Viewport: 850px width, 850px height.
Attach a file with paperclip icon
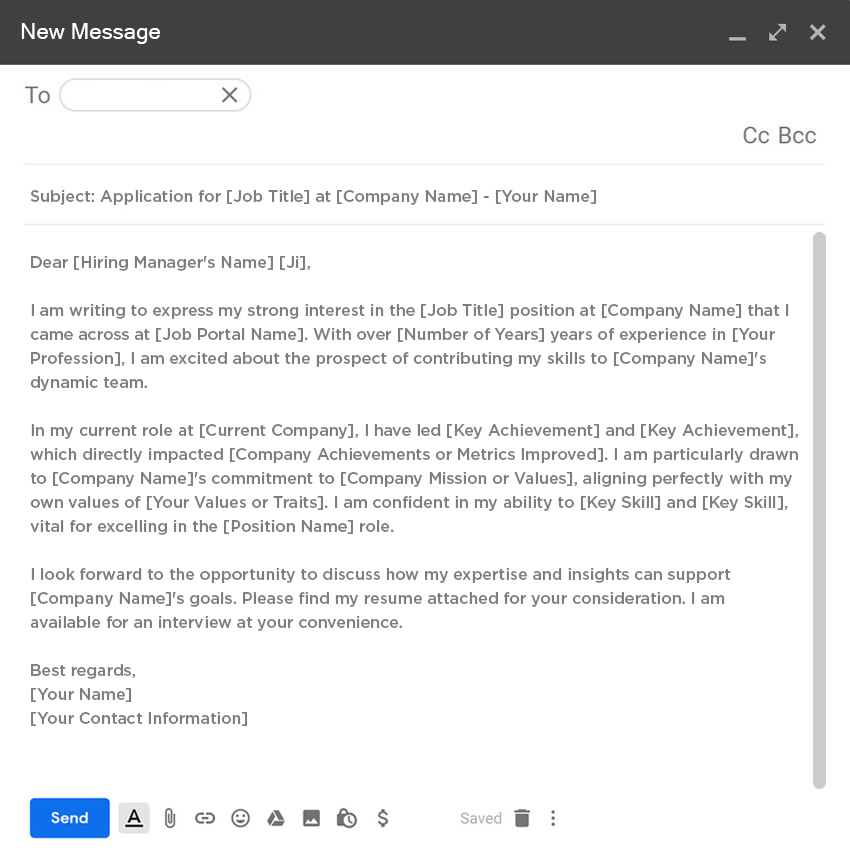point(170,818)
